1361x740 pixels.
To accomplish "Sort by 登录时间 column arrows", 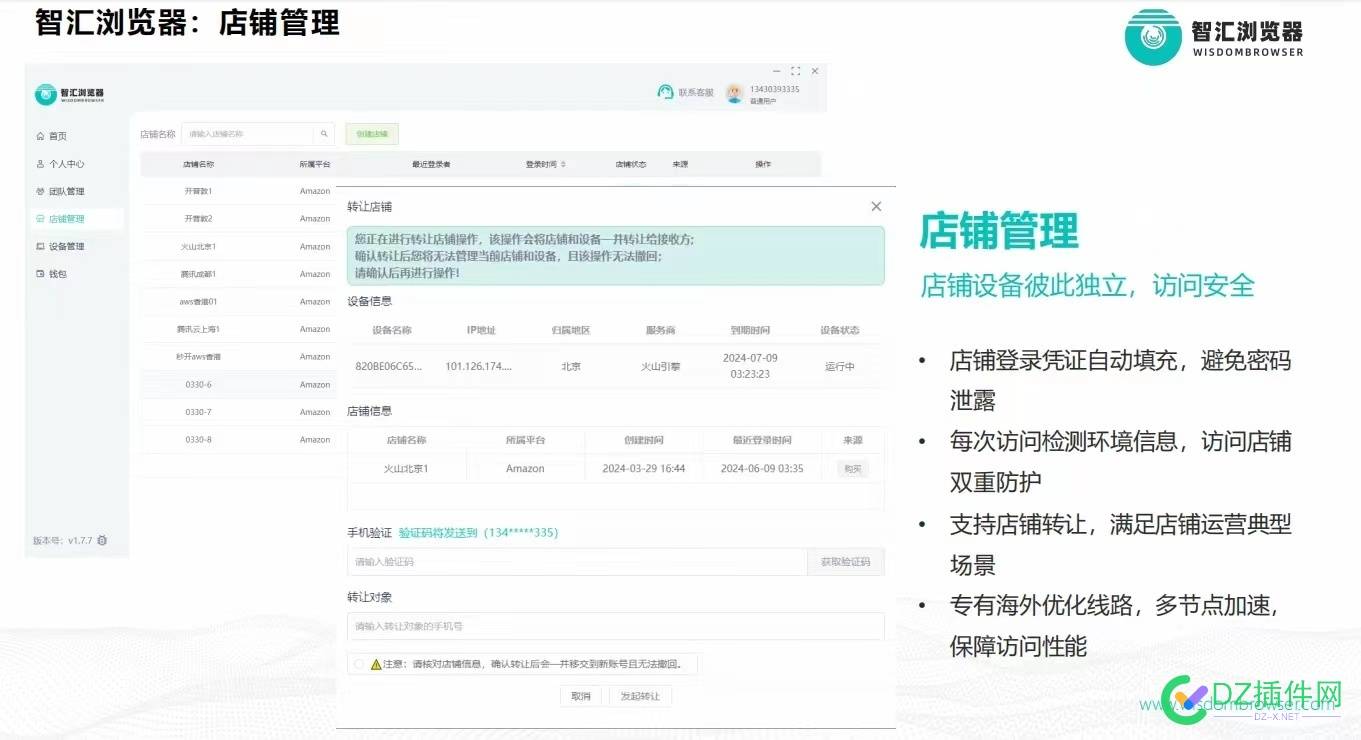I will point(563,164).
